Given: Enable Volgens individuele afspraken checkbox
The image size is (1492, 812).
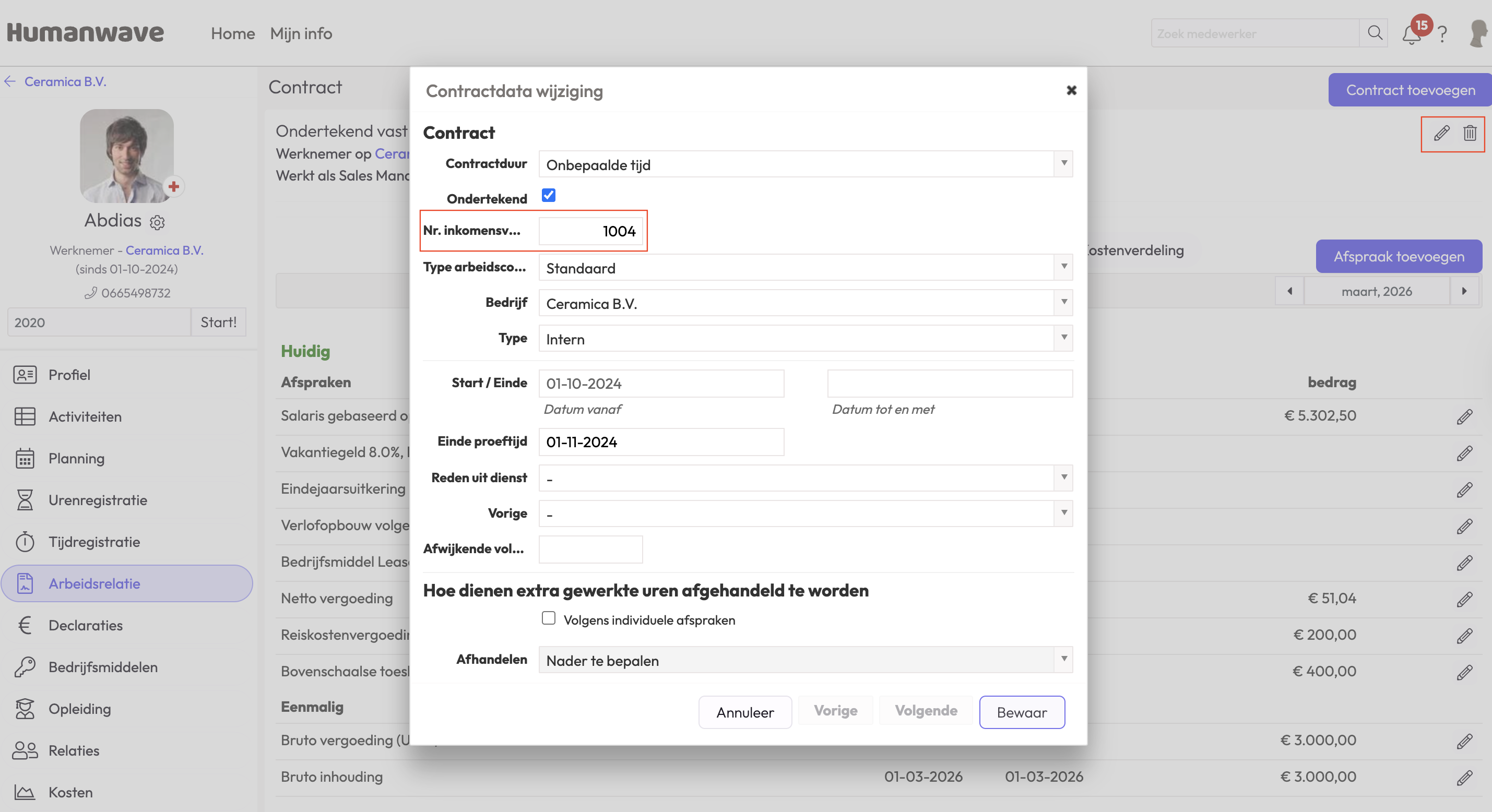Looking at the screenshot, I should 548,618.
